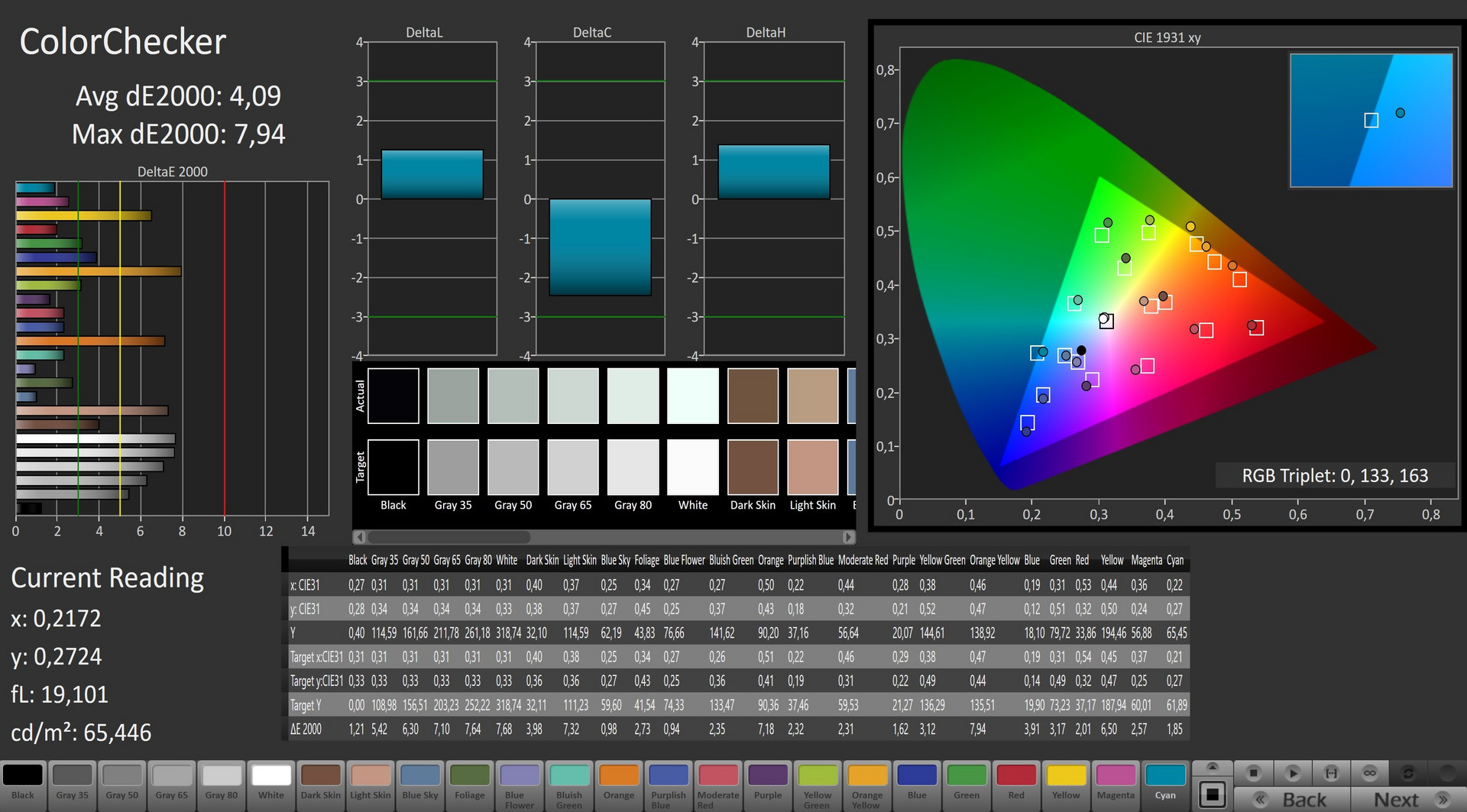Screen dimensions: 1467x812
Task: Click the DeltaL bar chart
Action: [432, 199]
